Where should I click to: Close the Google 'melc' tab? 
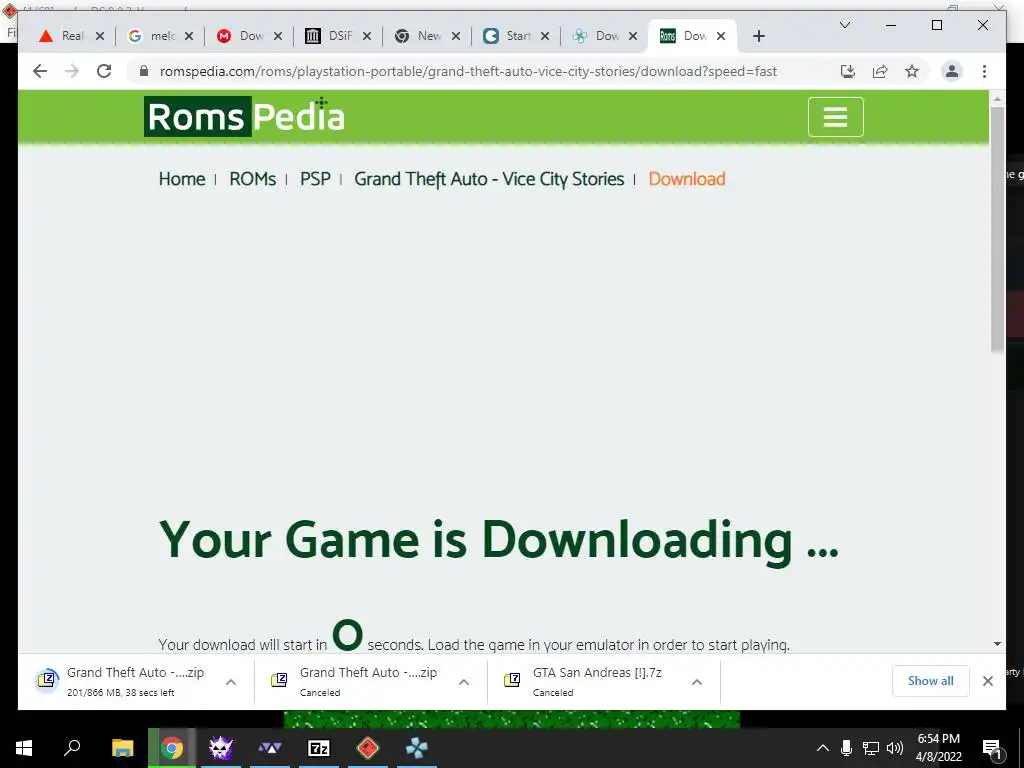[189, 36]
